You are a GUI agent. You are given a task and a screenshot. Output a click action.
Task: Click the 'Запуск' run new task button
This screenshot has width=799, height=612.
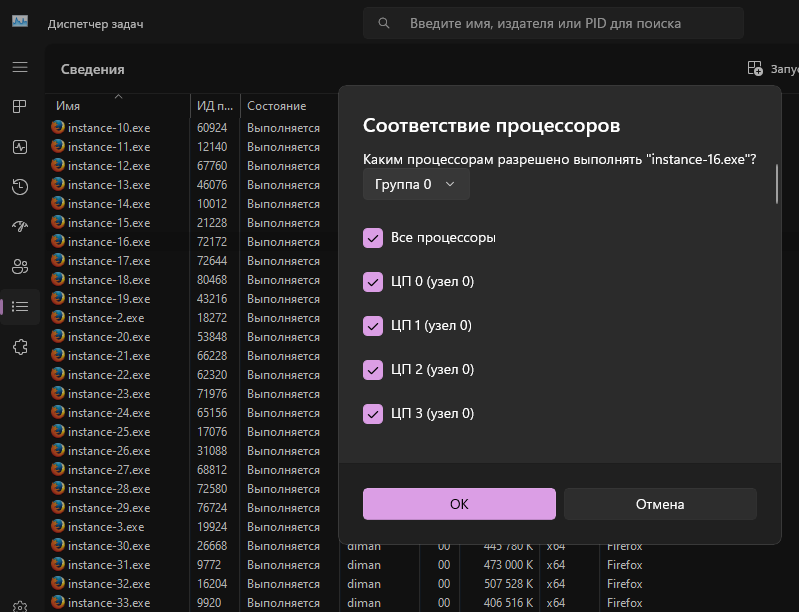pos(773,69)
